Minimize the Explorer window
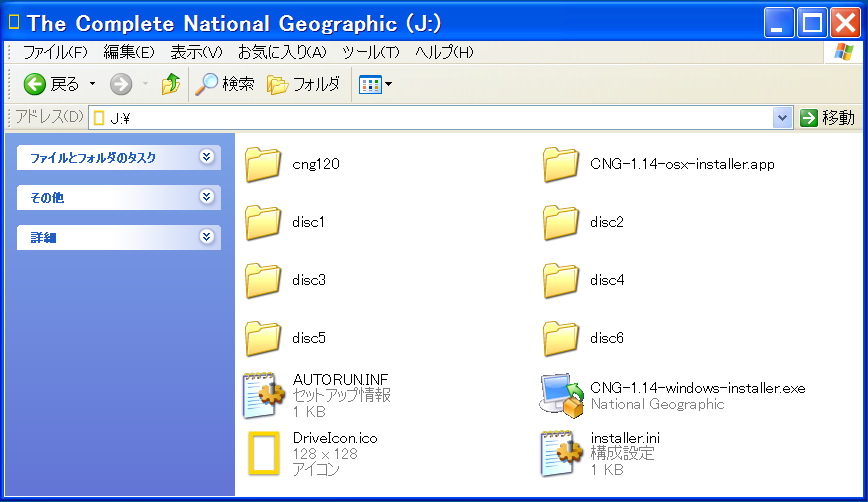The height and width of the screenshot is (502, 868). click(x=778, y=23)
